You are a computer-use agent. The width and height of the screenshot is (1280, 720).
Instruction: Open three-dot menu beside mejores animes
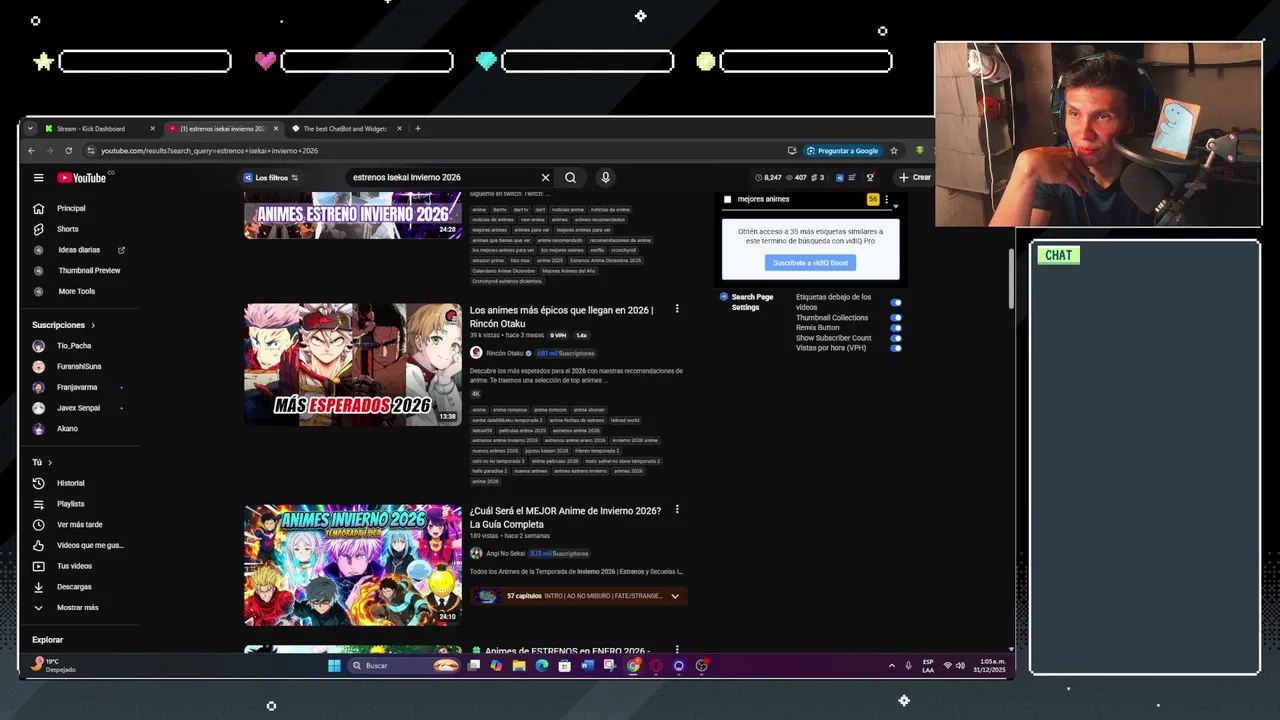point(886,200)
